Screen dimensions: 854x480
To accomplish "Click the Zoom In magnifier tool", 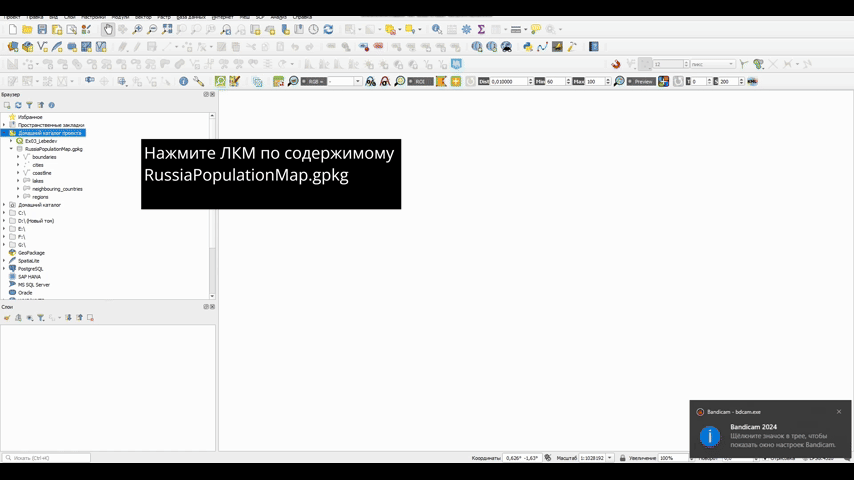I will [x=138, y=30].
